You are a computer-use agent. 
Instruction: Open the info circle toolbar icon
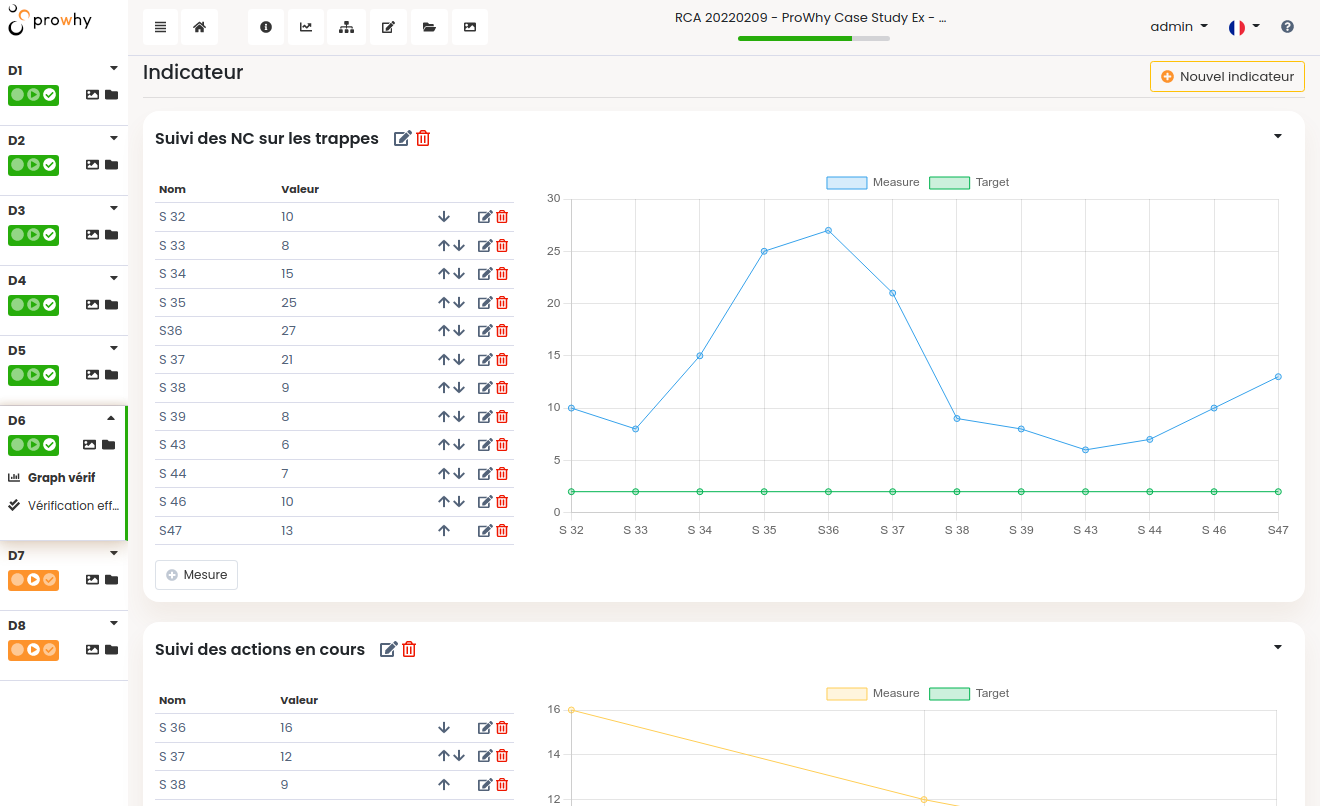click(x=266, y=27)
